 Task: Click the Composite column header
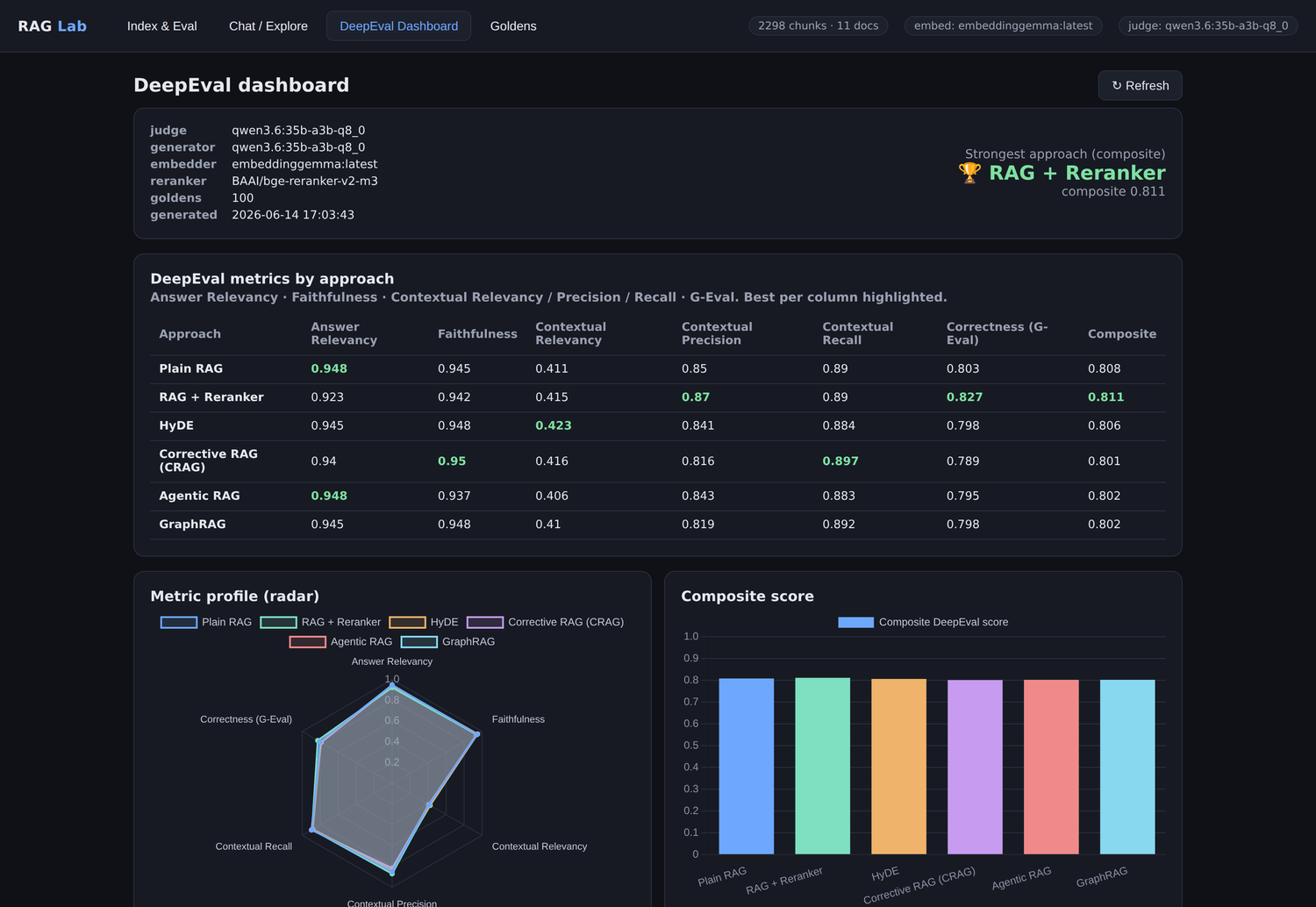[x=1122, y=334]
